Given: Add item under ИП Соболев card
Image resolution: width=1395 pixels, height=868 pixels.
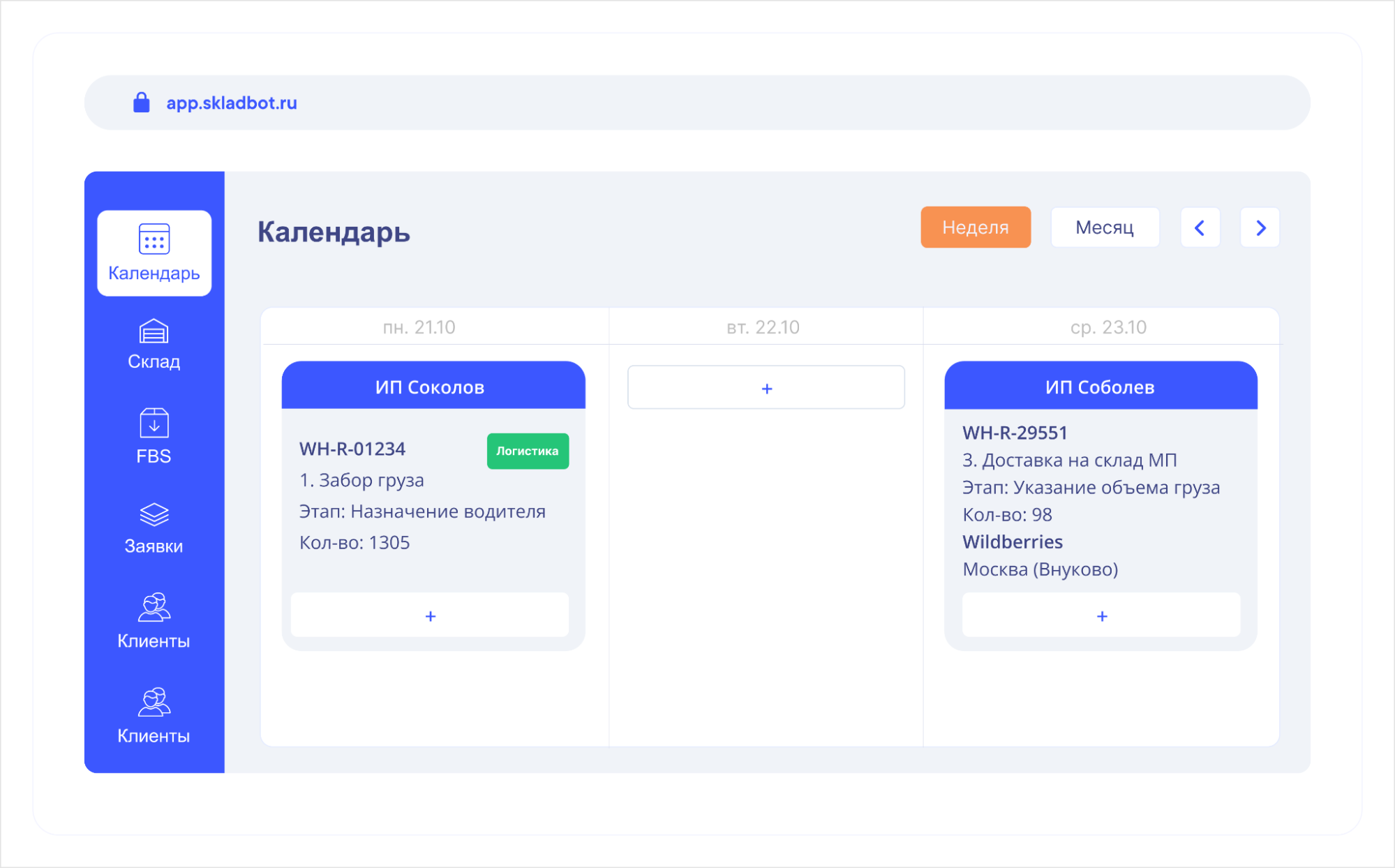Looking at the screenshot, I should tap(1101, 615).
